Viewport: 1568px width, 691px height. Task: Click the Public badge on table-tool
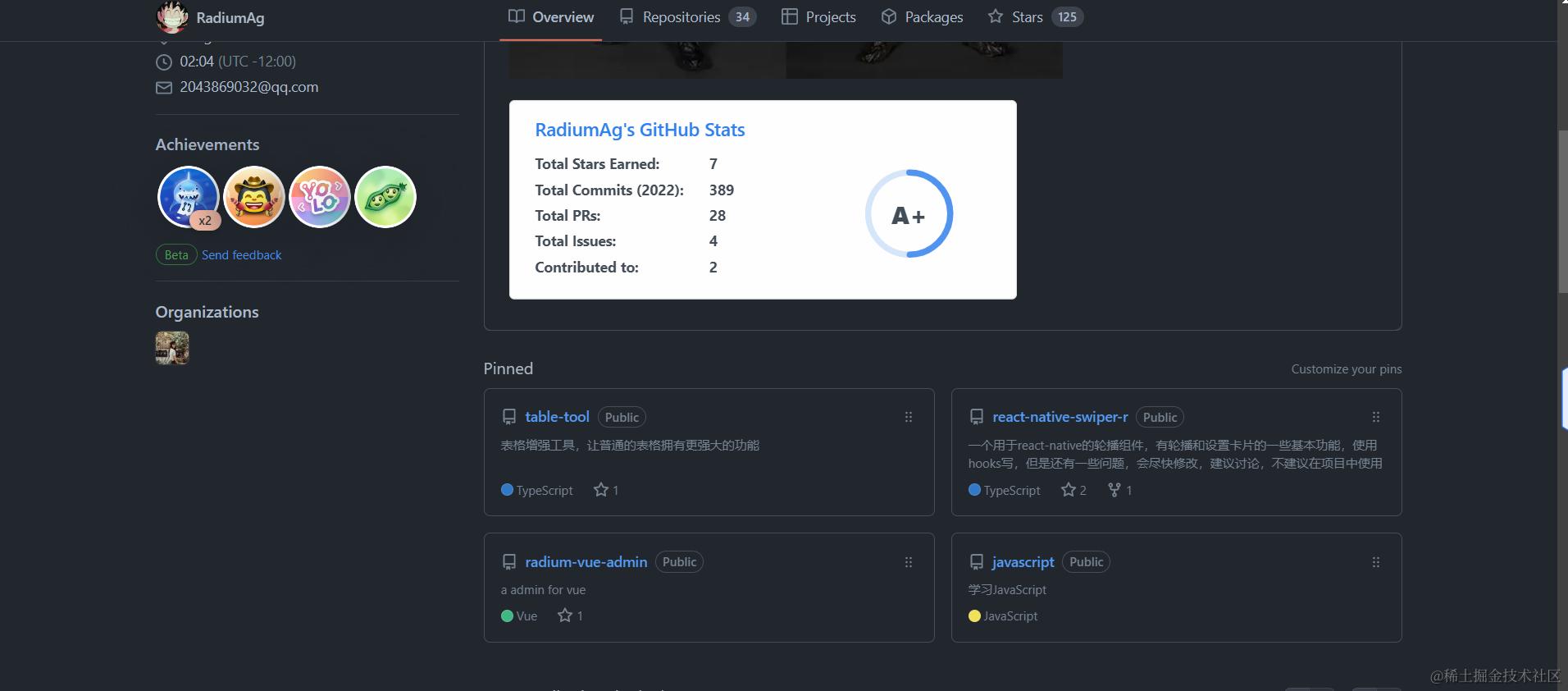(622, 417)
